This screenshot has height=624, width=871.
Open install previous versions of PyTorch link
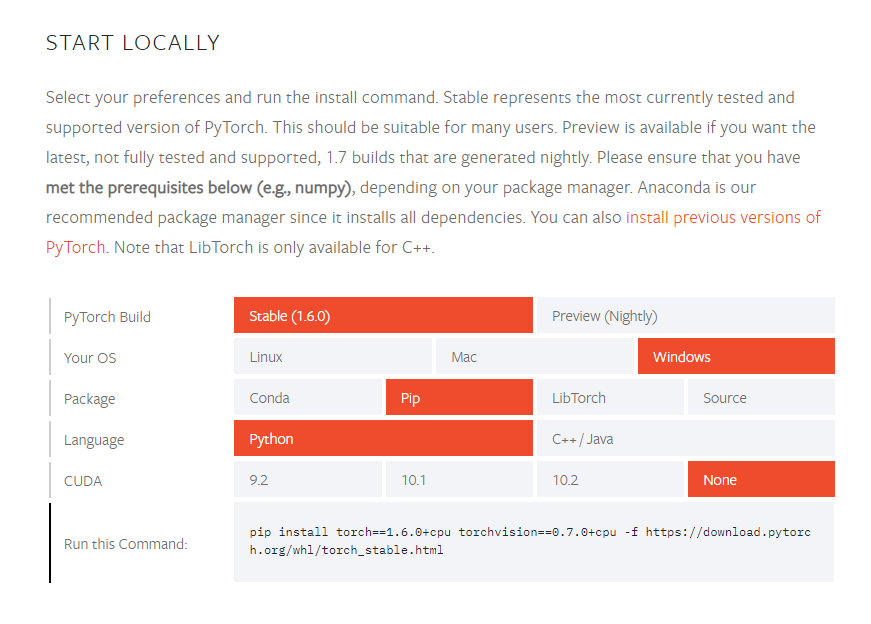click(x=723, y=217)
